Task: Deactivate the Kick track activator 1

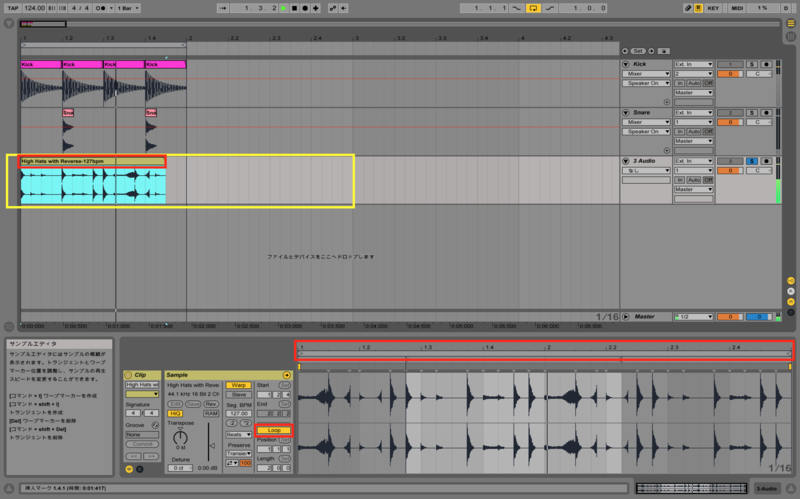Action: [x=730, y=64]
